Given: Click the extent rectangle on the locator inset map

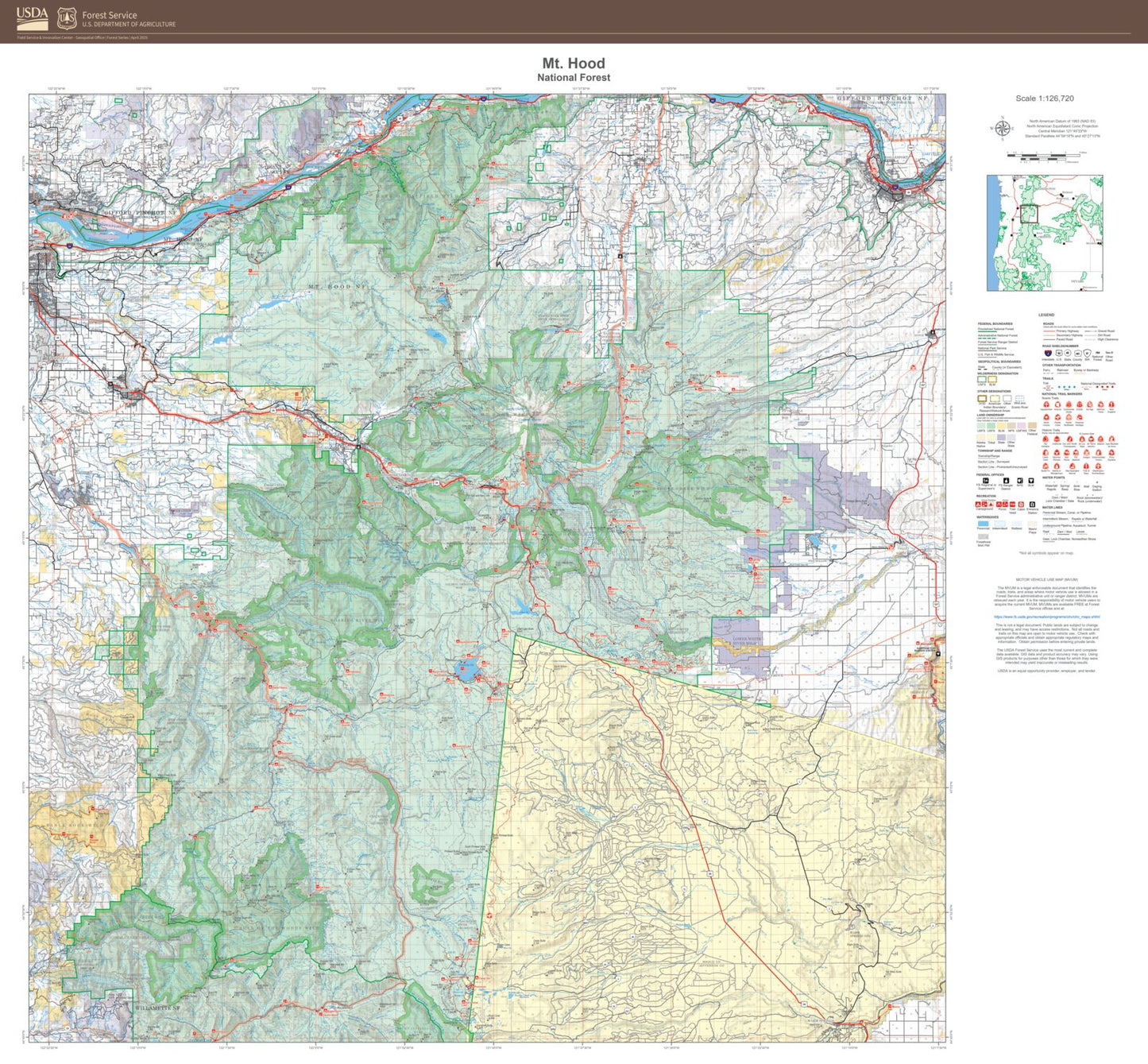Looking at the screenshot, I should pyautogui.click(x=1030, y=214).
